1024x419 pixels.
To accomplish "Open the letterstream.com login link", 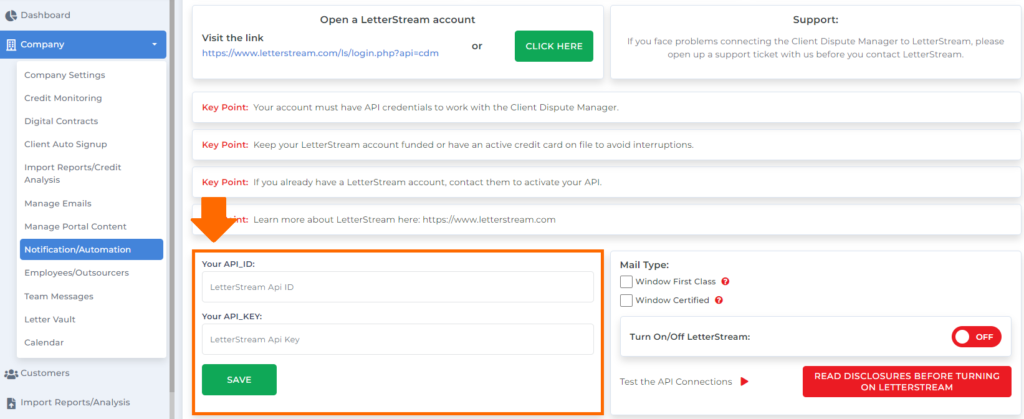I will (320, 53).
